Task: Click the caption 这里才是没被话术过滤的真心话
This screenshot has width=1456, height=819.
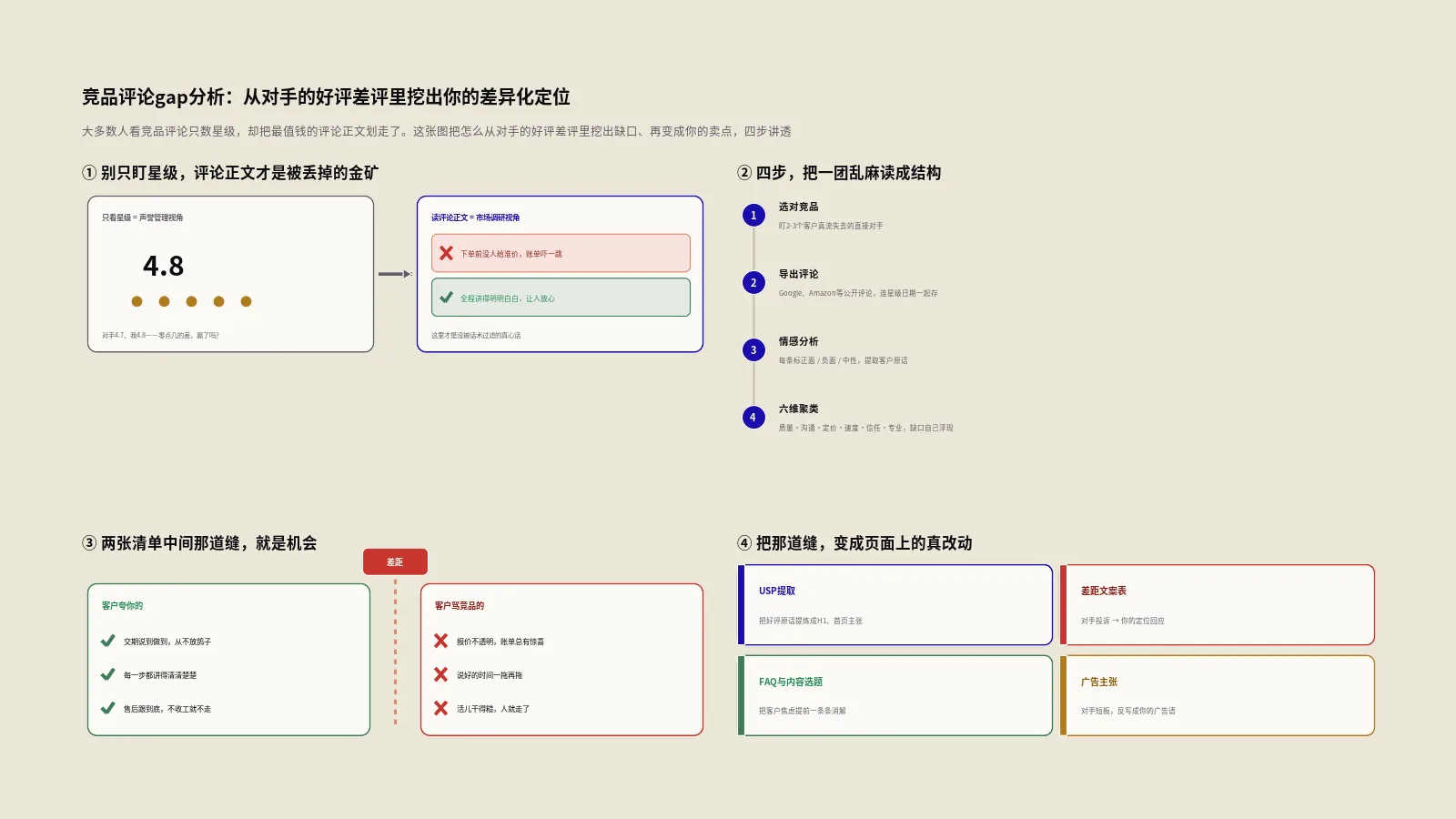Action: tap(476, 335)
